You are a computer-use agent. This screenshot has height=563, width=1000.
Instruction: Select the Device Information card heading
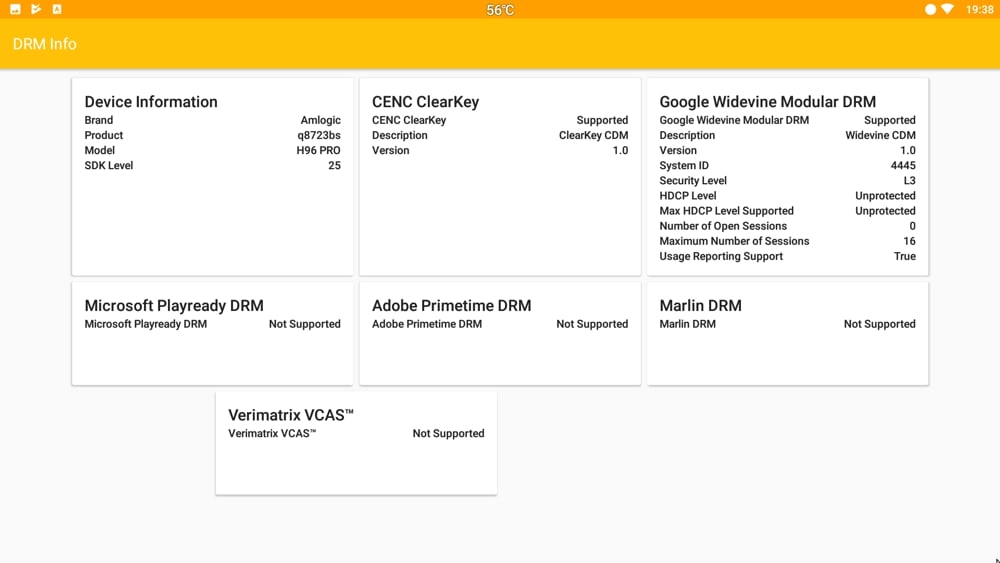click(151, 102)
